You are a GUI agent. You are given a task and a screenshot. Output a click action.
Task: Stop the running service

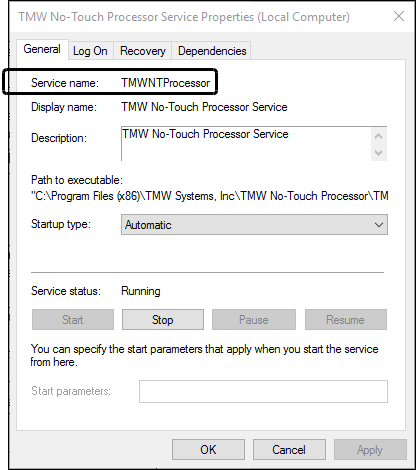pos(163,320)
